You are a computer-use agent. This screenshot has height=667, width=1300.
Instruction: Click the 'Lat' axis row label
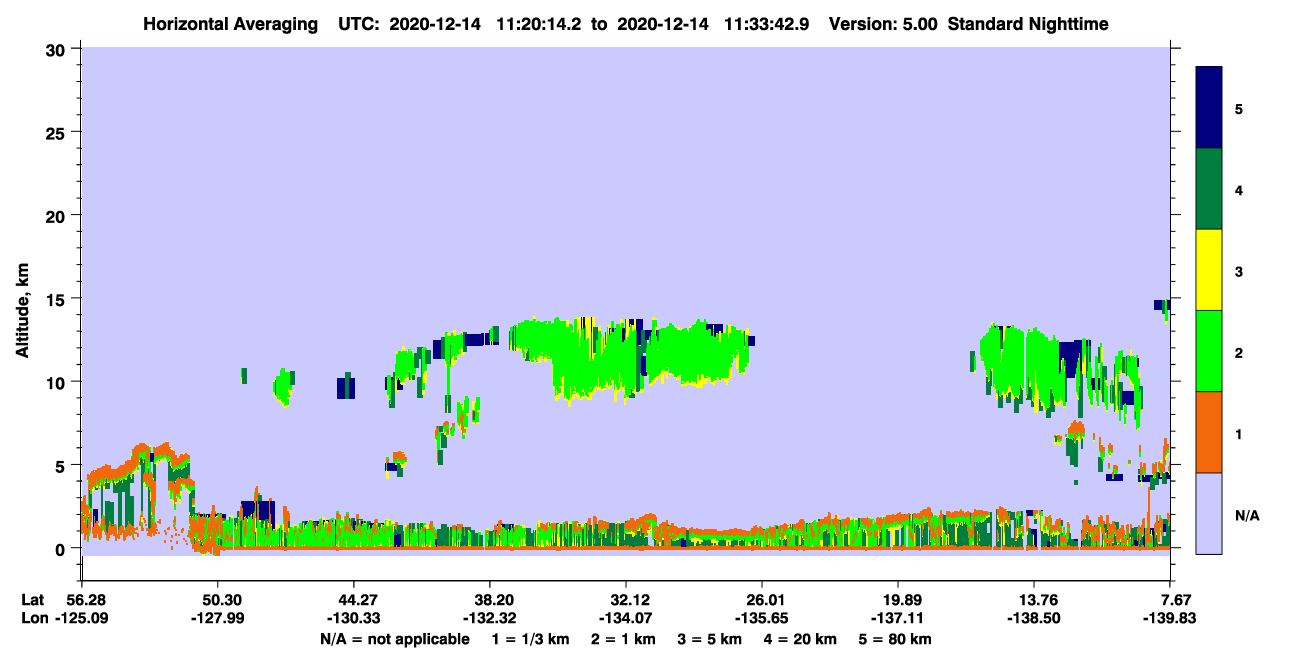pos(32,600)
